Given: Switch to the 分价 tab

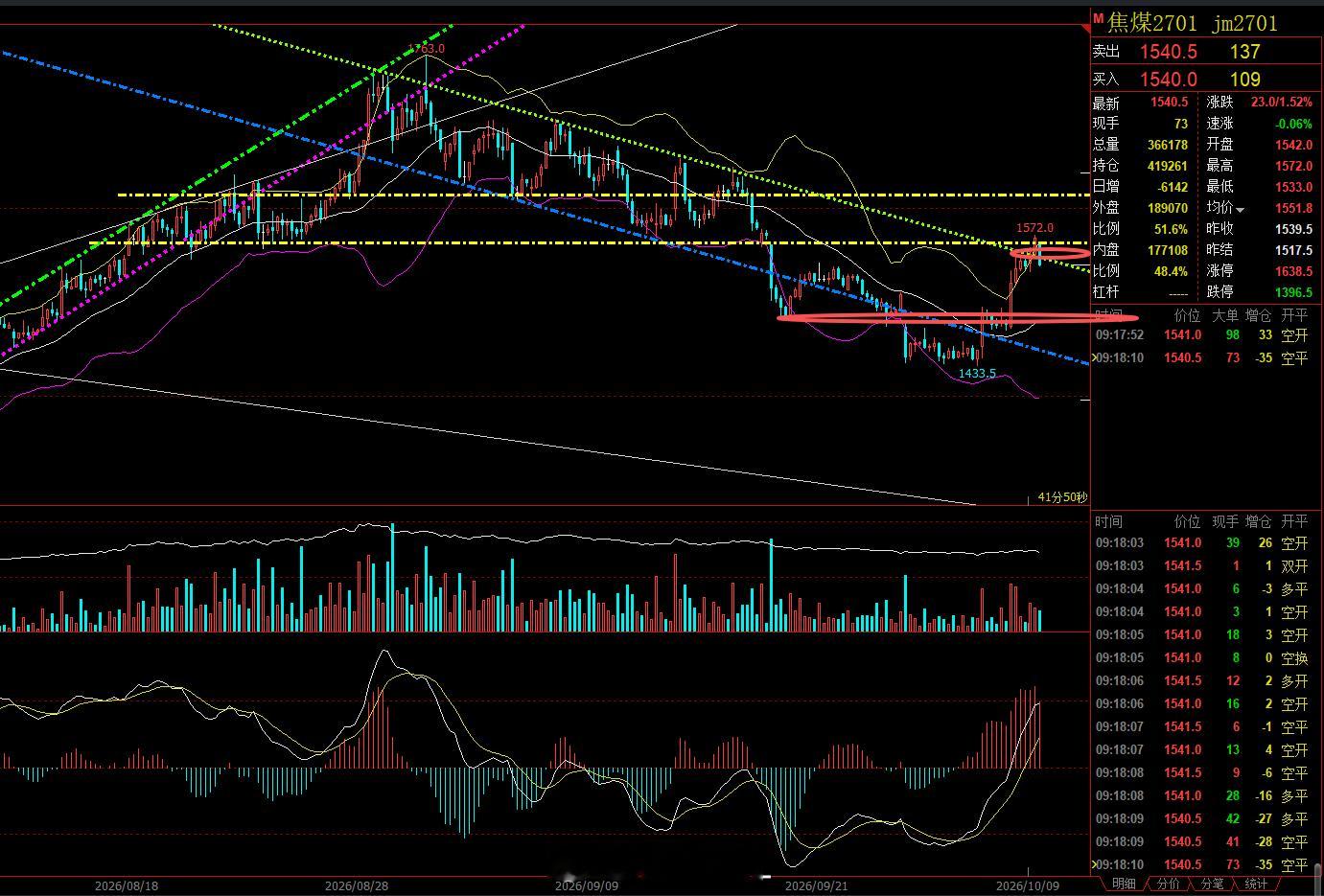Looking at the screenshot, I should tap(1169, 884).
